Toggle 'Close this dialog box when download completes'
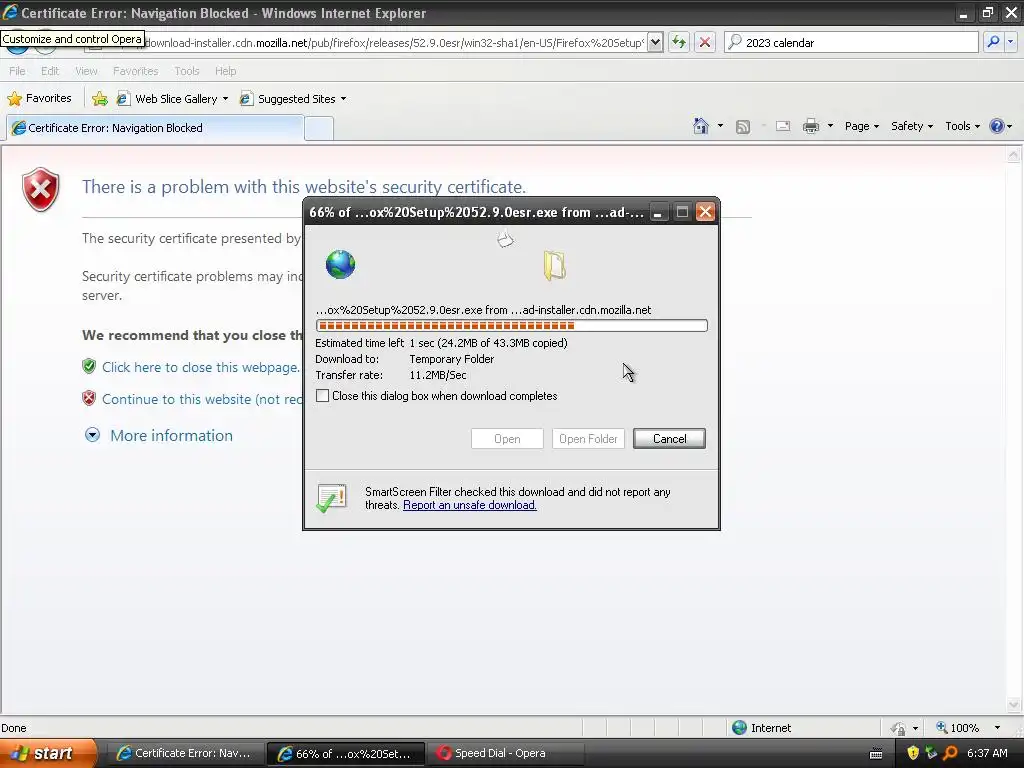Screen dimensions: 1024x768 point(323,396)
